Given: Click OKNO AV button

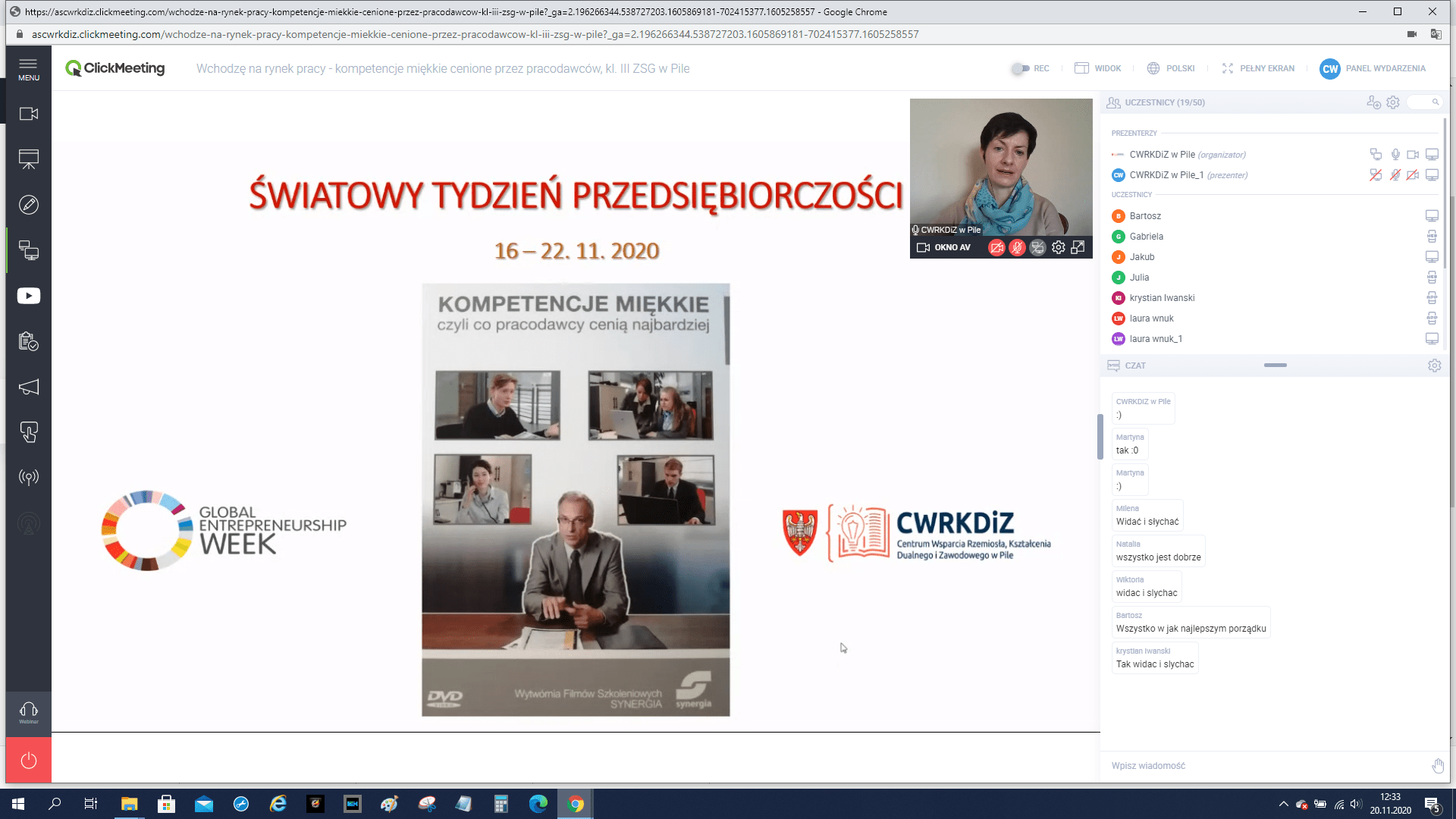Looking at the screenshot, I should pos(944,247).
